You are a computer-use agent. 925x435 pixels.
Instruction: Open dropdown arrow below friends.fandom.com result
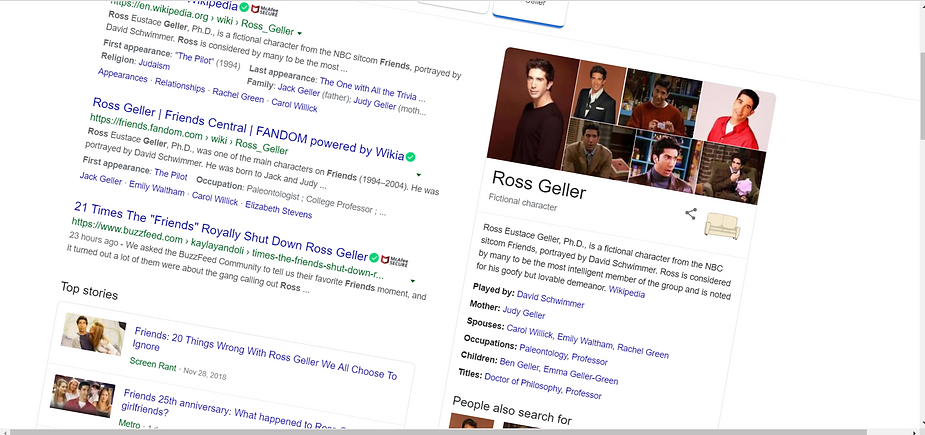[419, 175]
